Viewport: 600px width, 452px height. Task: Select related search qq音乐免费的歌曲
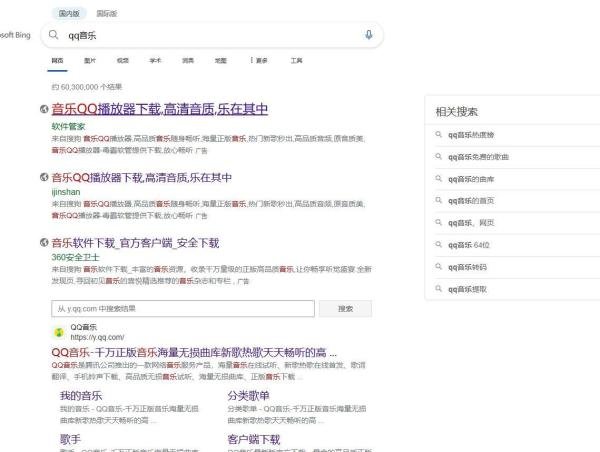click(x=478, y=157)
